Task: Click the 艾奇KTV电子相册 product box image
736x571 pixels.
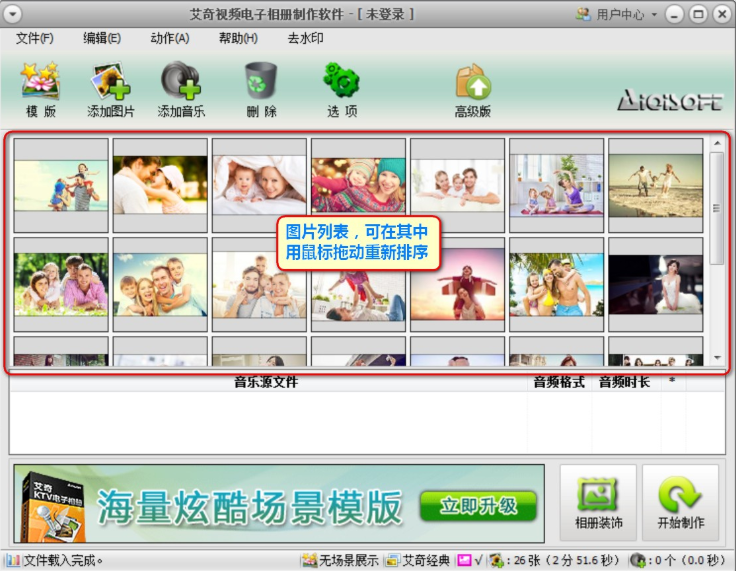Action: coord(53,508)
